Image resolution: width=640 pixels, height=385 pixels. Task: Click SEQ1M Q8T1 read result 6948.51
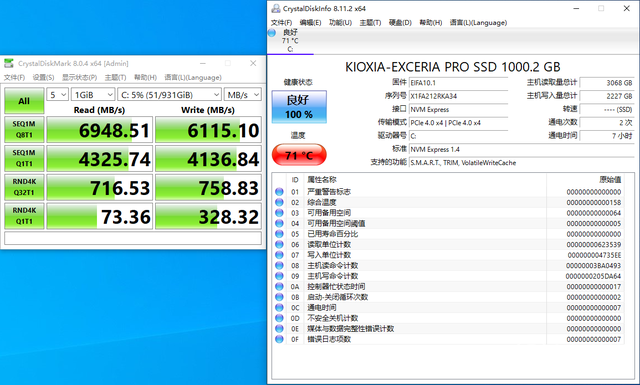(x=100, y=130)
